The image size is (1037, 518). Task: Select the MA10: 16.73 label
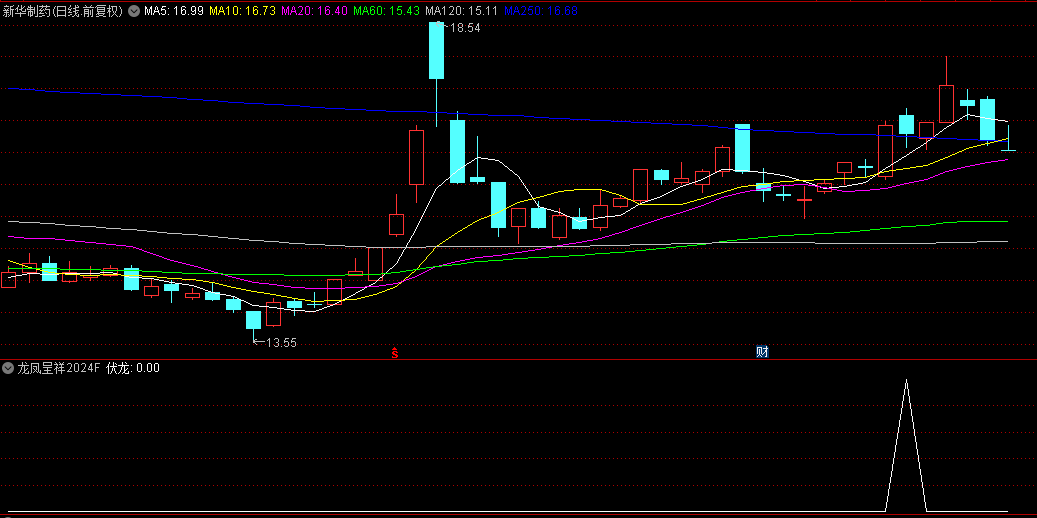pyautogui.click(x=243, y=11)
